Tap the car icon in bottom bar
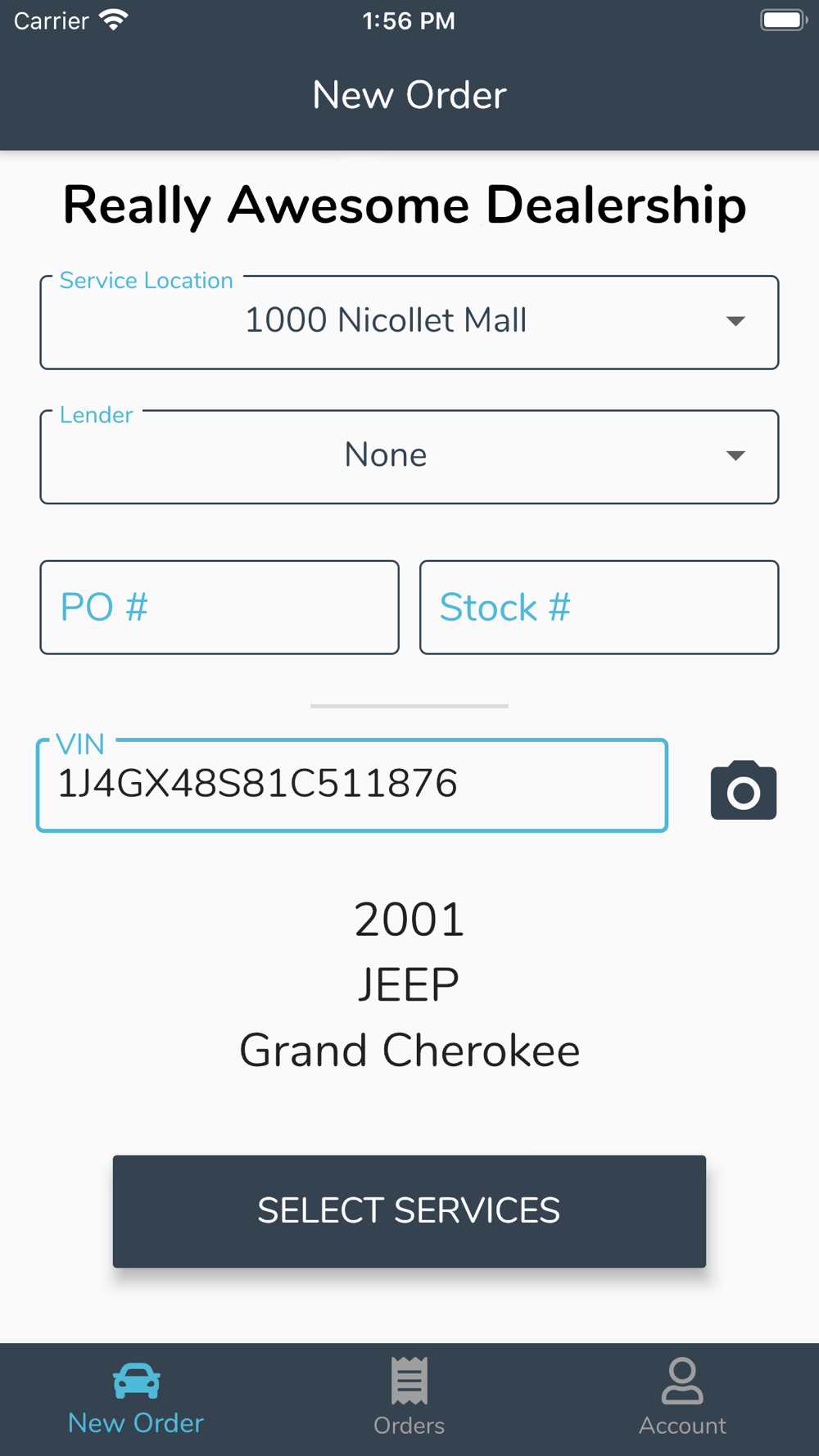This screenshot has width=819, height=1456. click(x=136, y=1381)
